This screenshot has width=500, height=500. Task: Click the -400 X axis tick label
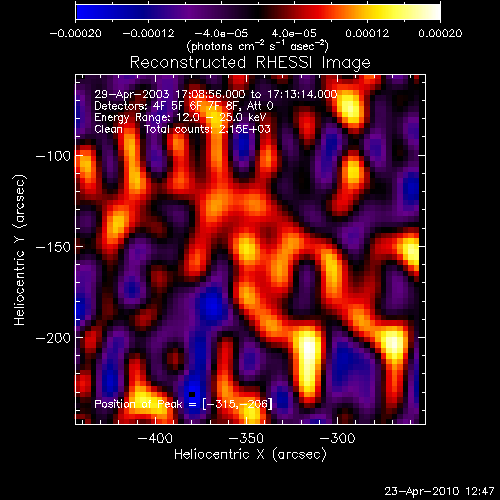tap(155, 438)
